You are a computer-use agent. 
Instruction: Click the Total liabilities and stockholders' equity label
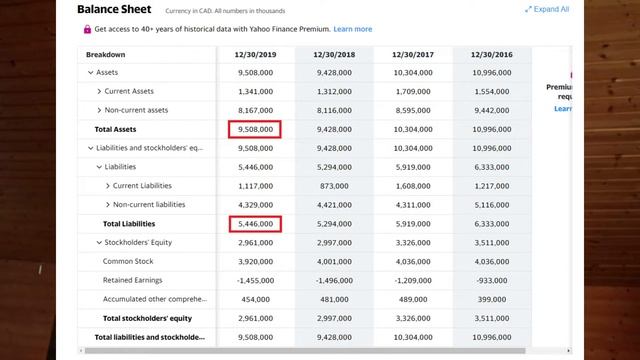click(x=150, y=337)
